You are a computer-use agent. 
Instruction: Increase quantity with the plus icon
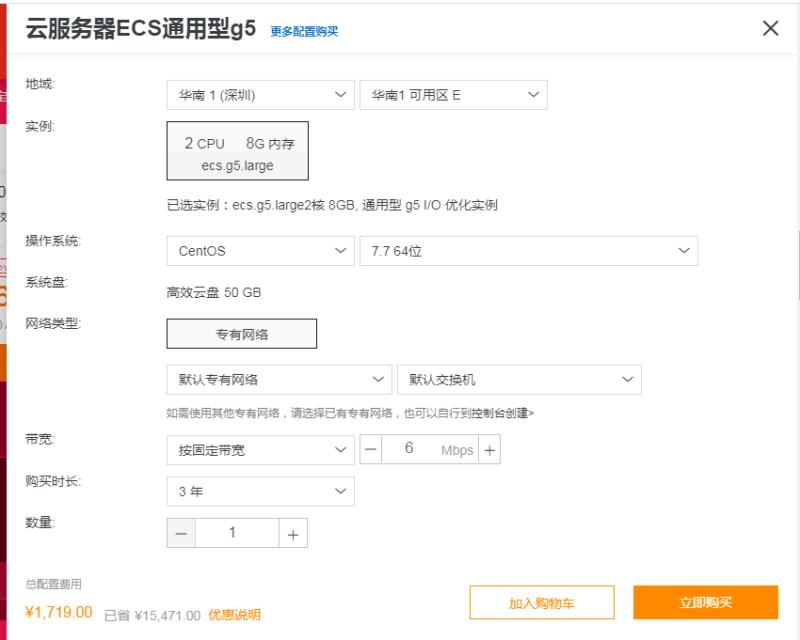coord(292,534)
